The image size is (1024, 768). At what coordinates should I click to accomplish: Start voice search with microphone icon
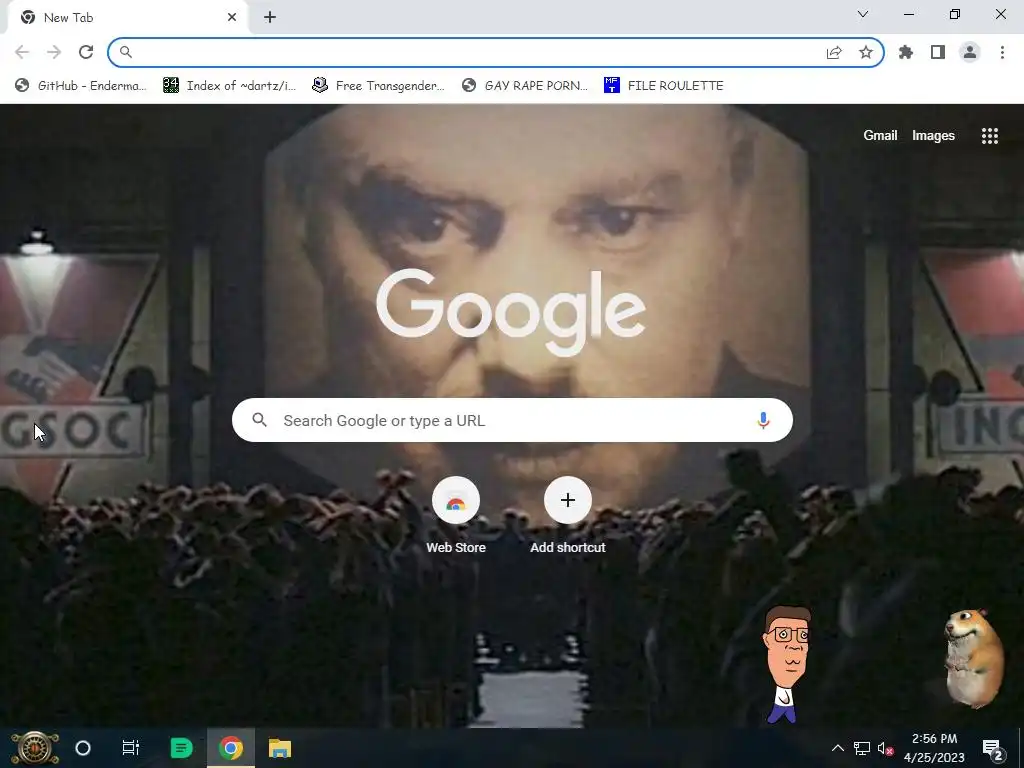click(x=763, y=420)
